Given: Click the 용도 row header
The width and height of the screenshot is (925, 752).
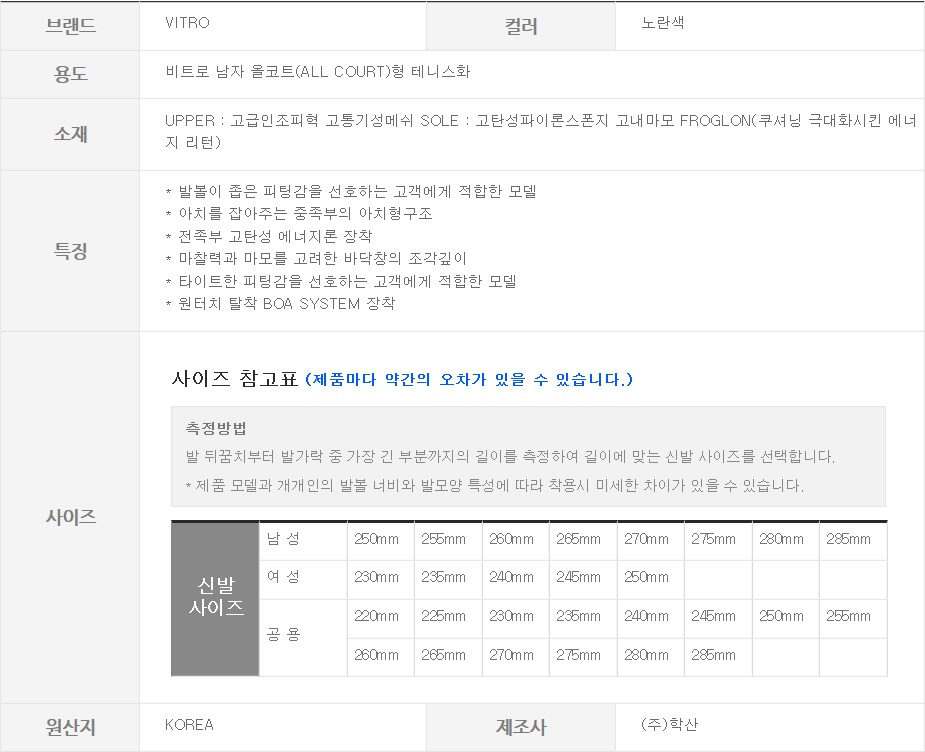Looking at the screenshot, I should pos(70,74).
